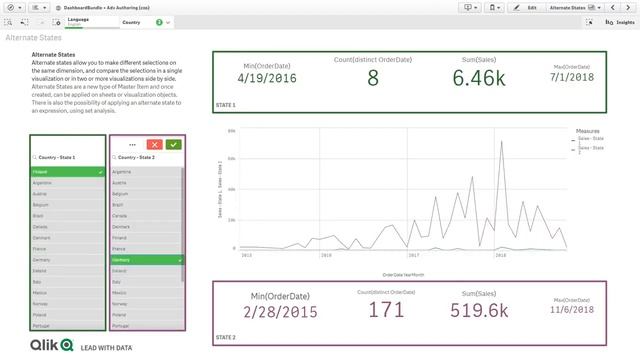
Task: Select Poland in Country - State 2 list
Action: [x=146, y=315]
